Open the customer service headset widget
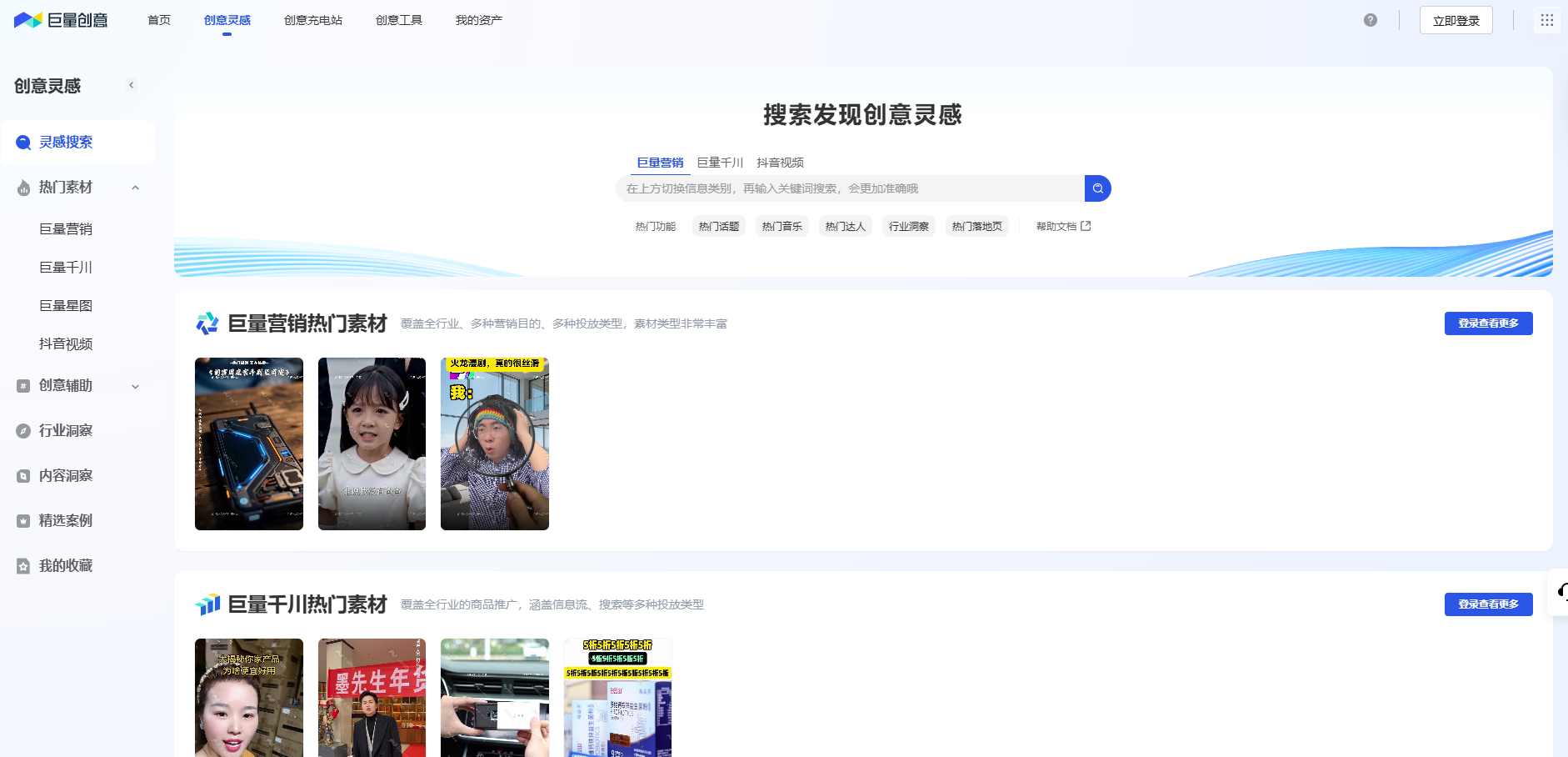The width and height of the screenshot is (1568, 757). (x=1560, y=593)
